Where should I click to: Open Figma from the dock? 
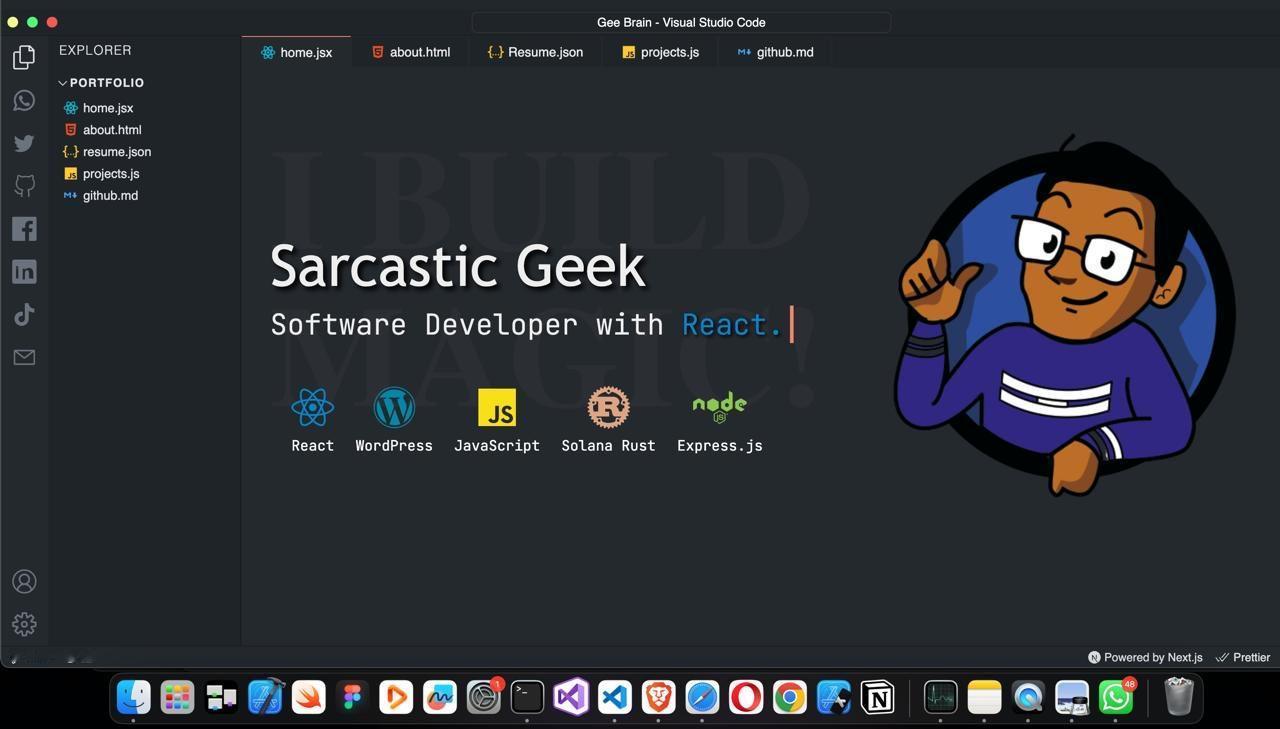pos(352,697)
